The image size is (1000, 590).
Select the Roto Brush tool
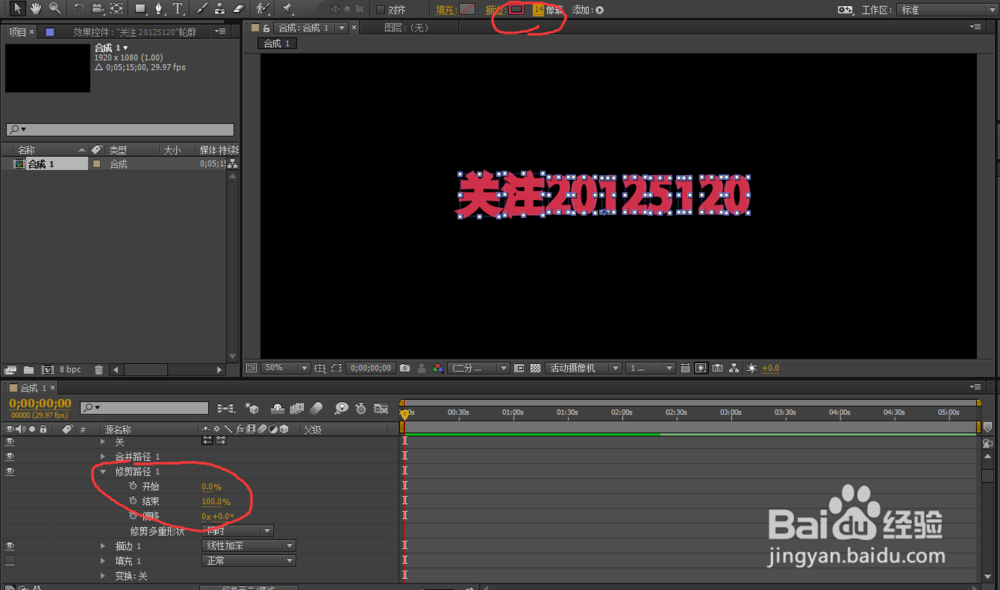coord(262,9)
